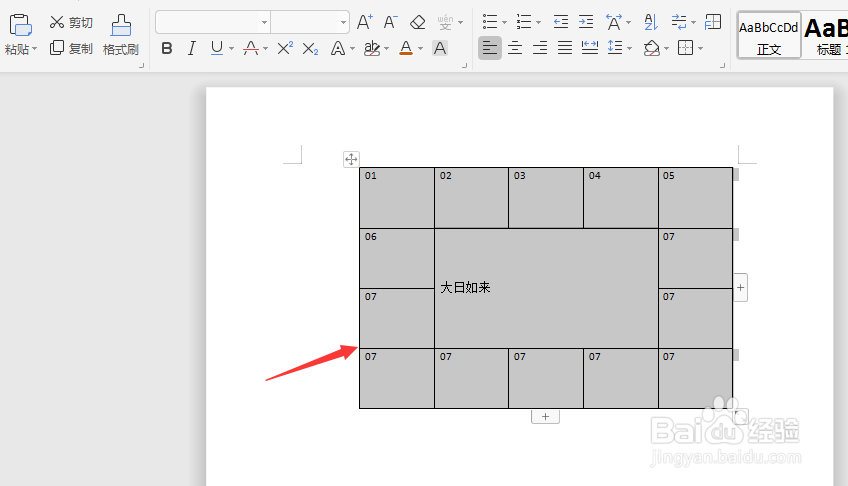Select left text alignment
Image resolution: width=848 pixels, height=486 pixels.
point(490,48)
